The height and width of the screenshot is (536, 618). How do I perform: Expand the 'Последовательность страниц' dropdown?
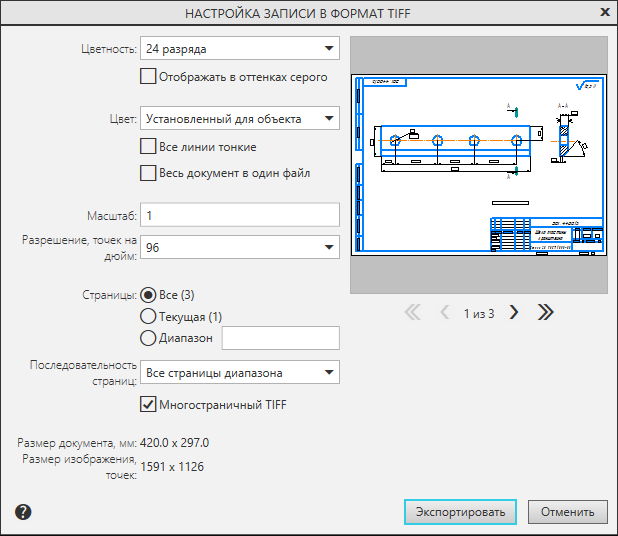click(239, 373)
